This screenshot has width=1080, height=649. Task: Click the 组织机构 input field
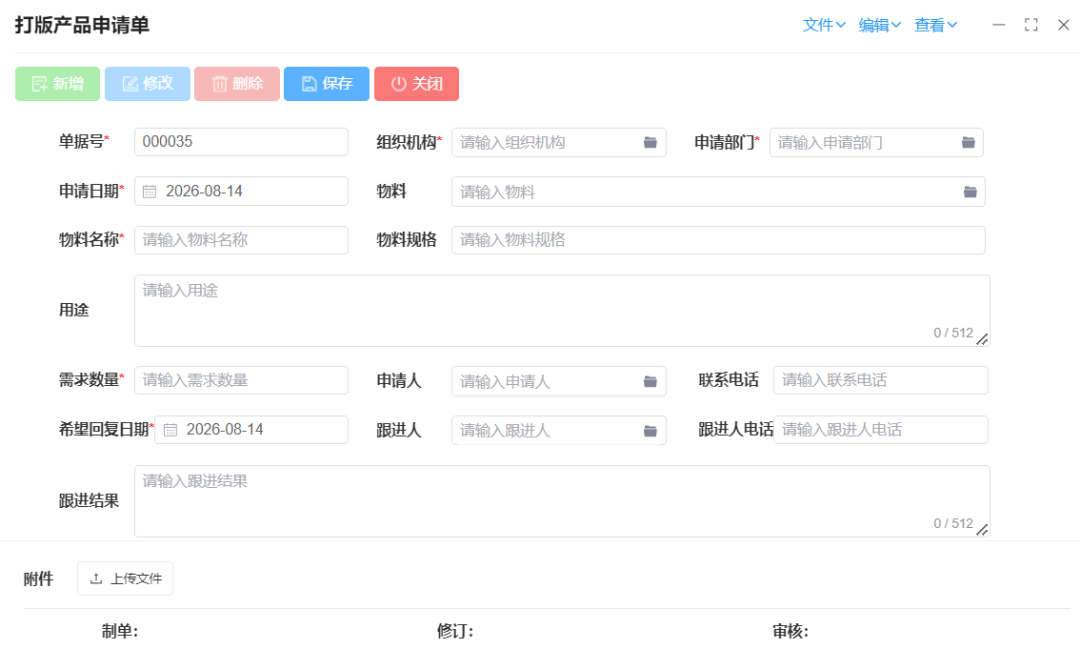click(559, 143)
